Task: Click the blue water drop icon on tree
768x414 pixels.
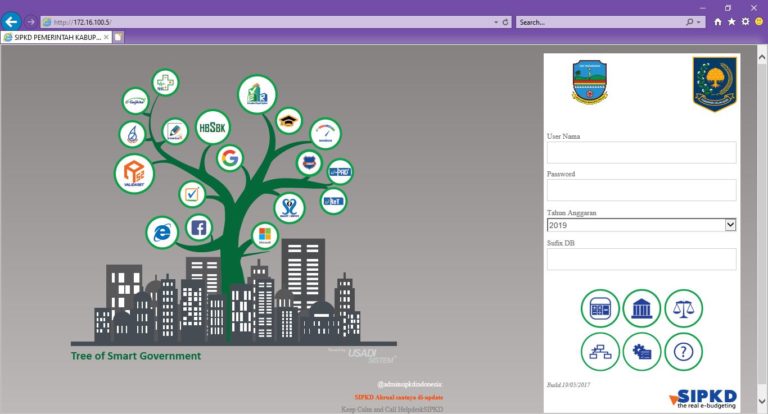Action: tap(132, 134)
